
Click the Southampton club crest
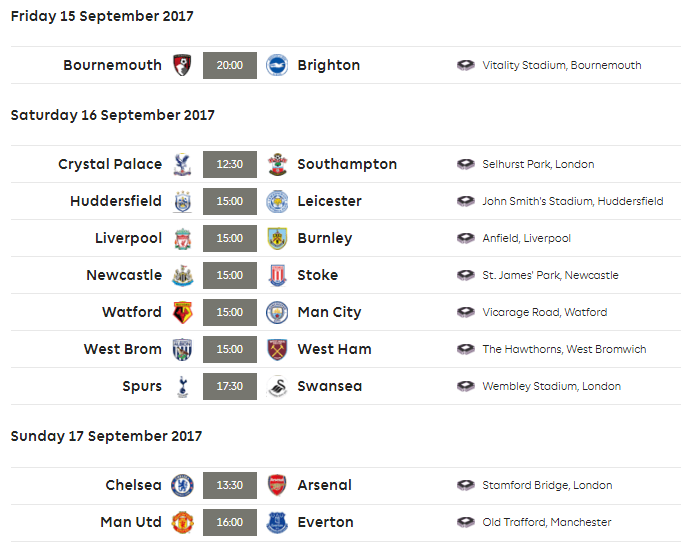tap(277, 164)
